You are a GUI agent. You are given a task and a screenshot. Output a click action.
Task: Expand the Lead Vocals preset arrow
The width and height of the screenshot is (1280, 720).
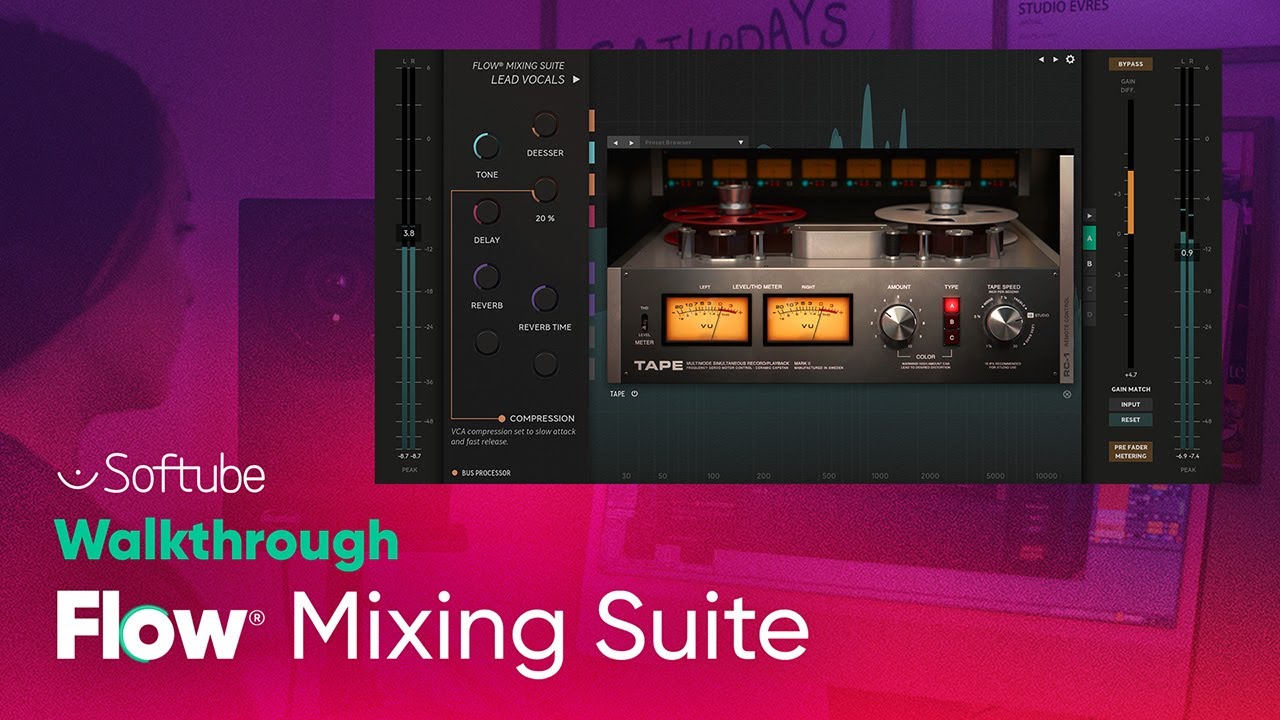(x=576, y=79)
